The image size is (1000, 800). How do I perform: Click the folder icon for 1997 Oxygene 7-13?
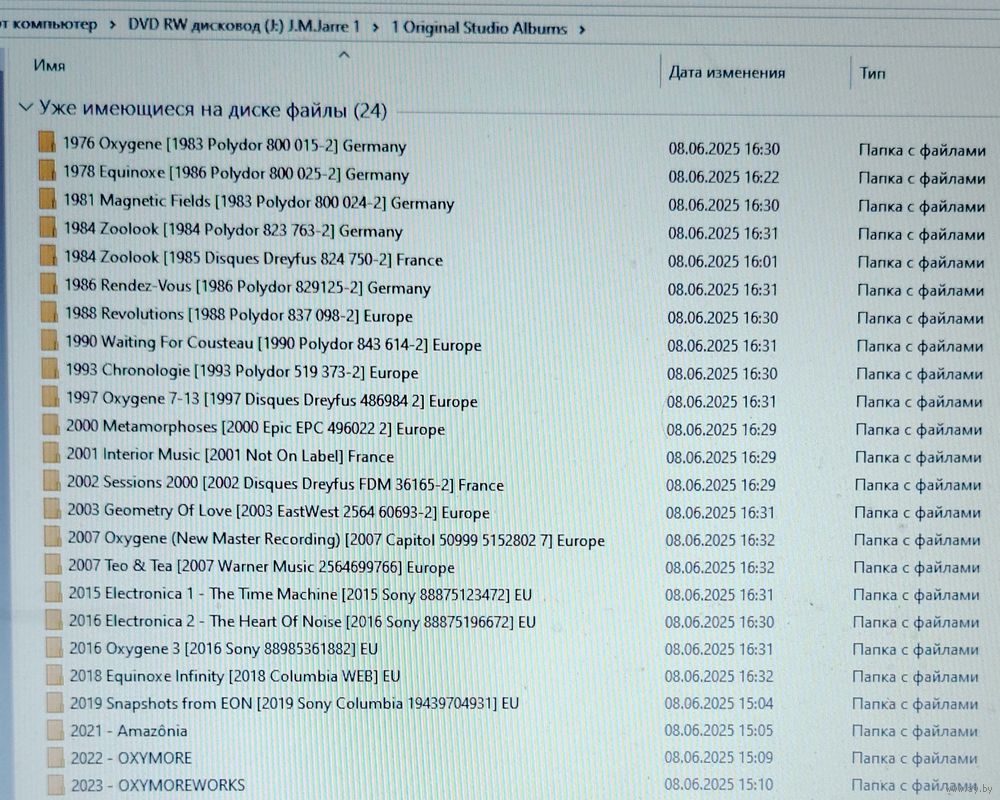pyautogui.click(x=51, y=397)
